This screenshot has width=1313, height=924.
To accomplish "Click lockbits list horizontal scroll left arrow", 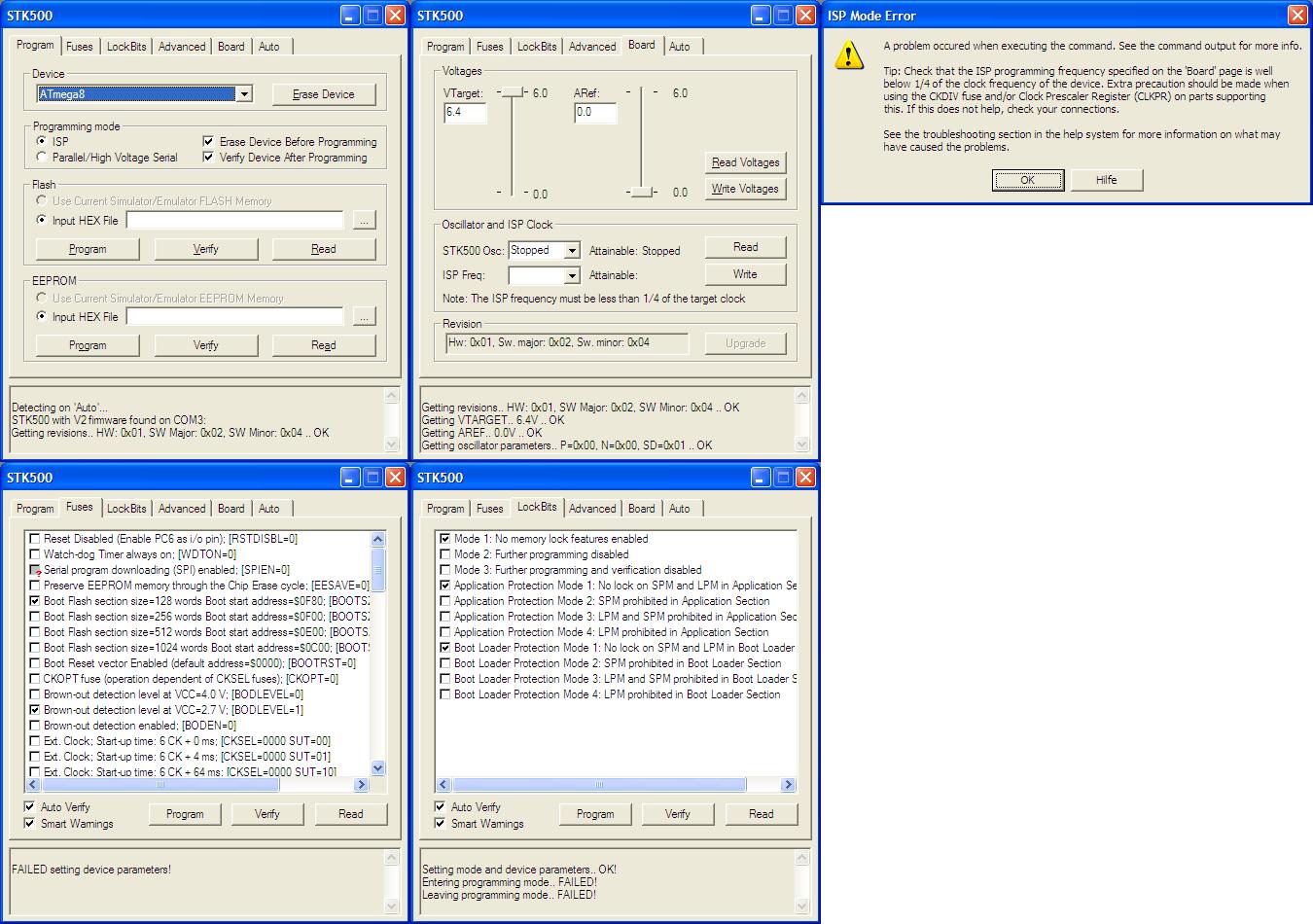I will point(444,785).
